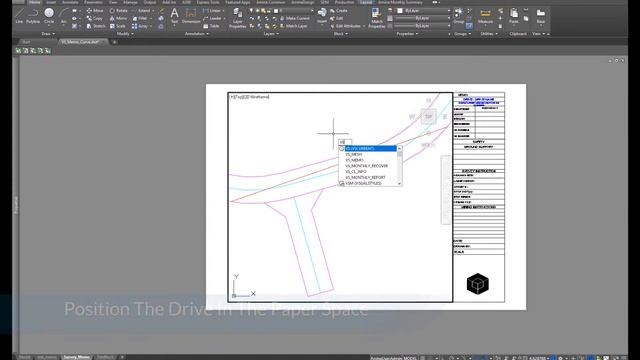Switch to the Start file tab
Image resolution: width=640 pixels, height=360 pixels.
[26, 42]
